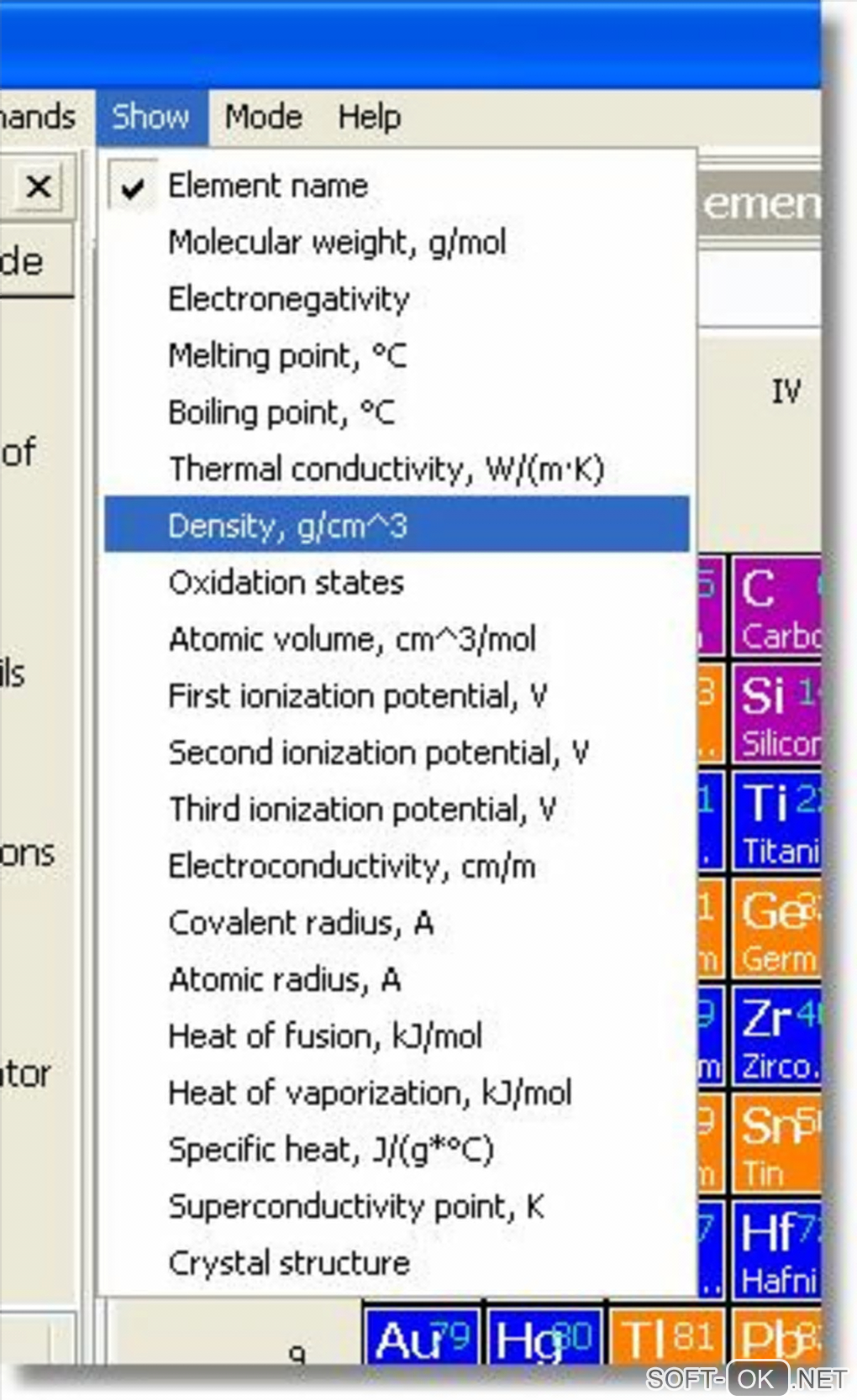The width and height of the screenshot is (857, 1400).
Task: Select the Germanium element tile
Action: (776, 929)
